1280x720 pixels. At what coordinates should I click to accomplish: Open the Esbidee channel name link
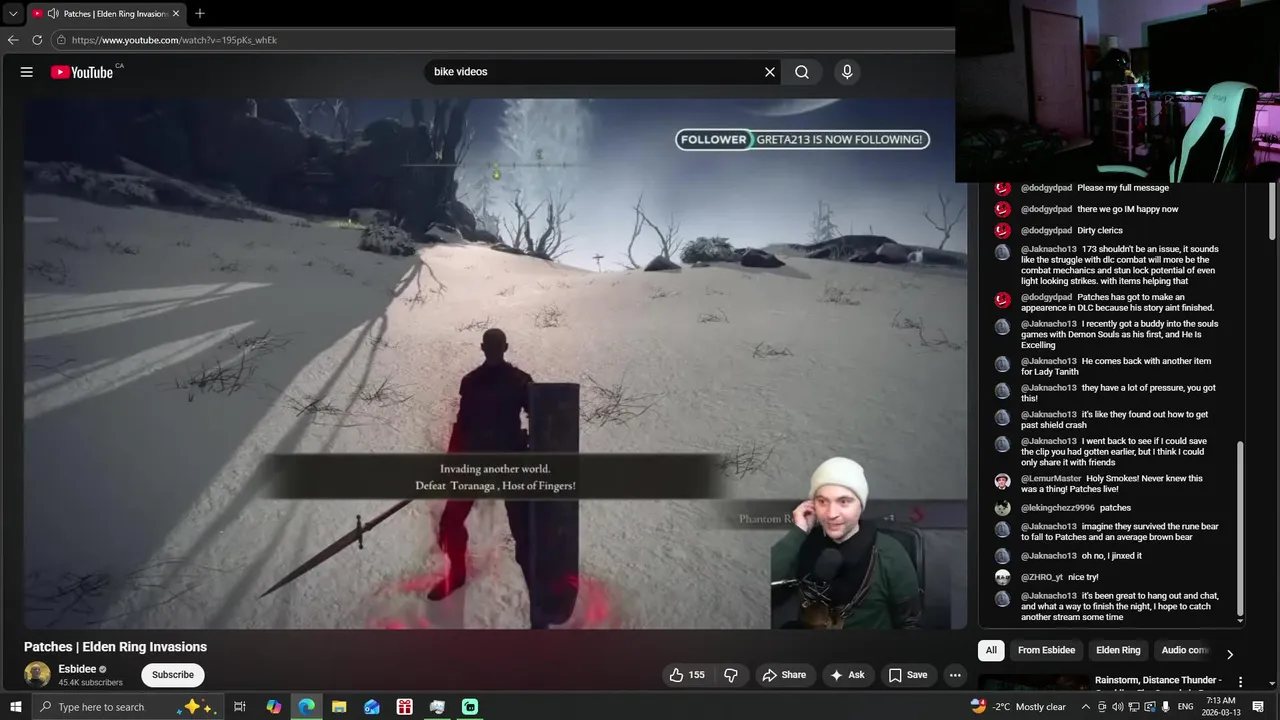pos(77,669)
